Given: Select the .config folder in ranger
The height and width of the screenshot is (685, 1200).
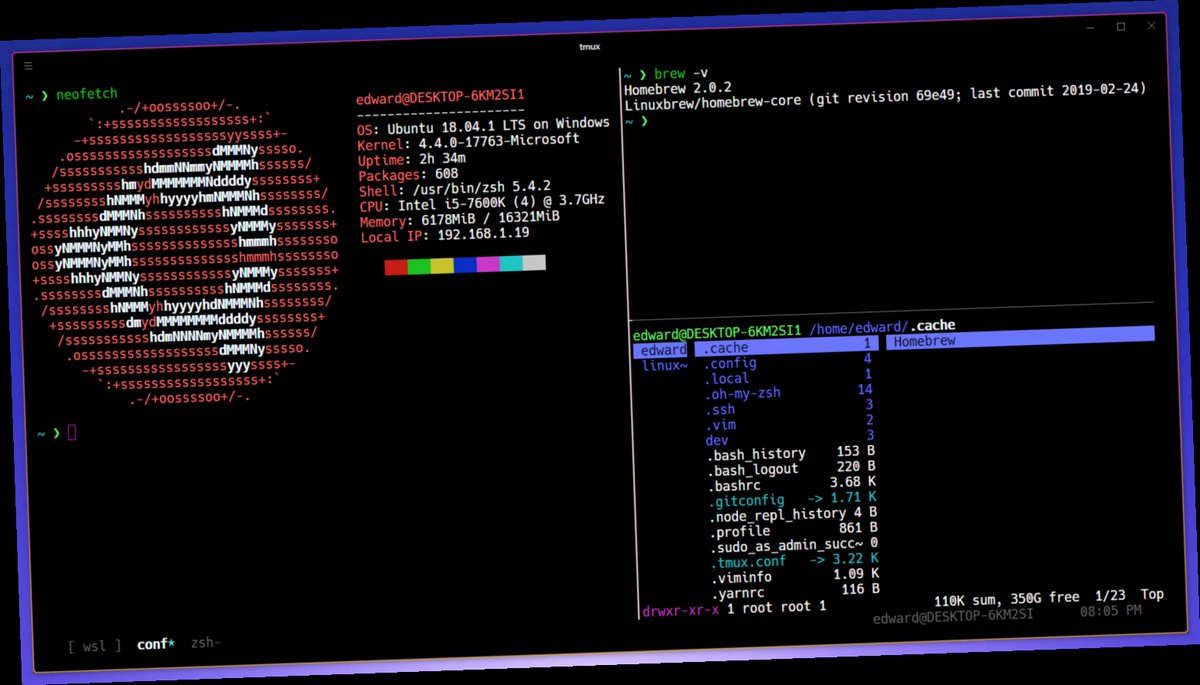Looking at the screenshot, I should (788, 361).
